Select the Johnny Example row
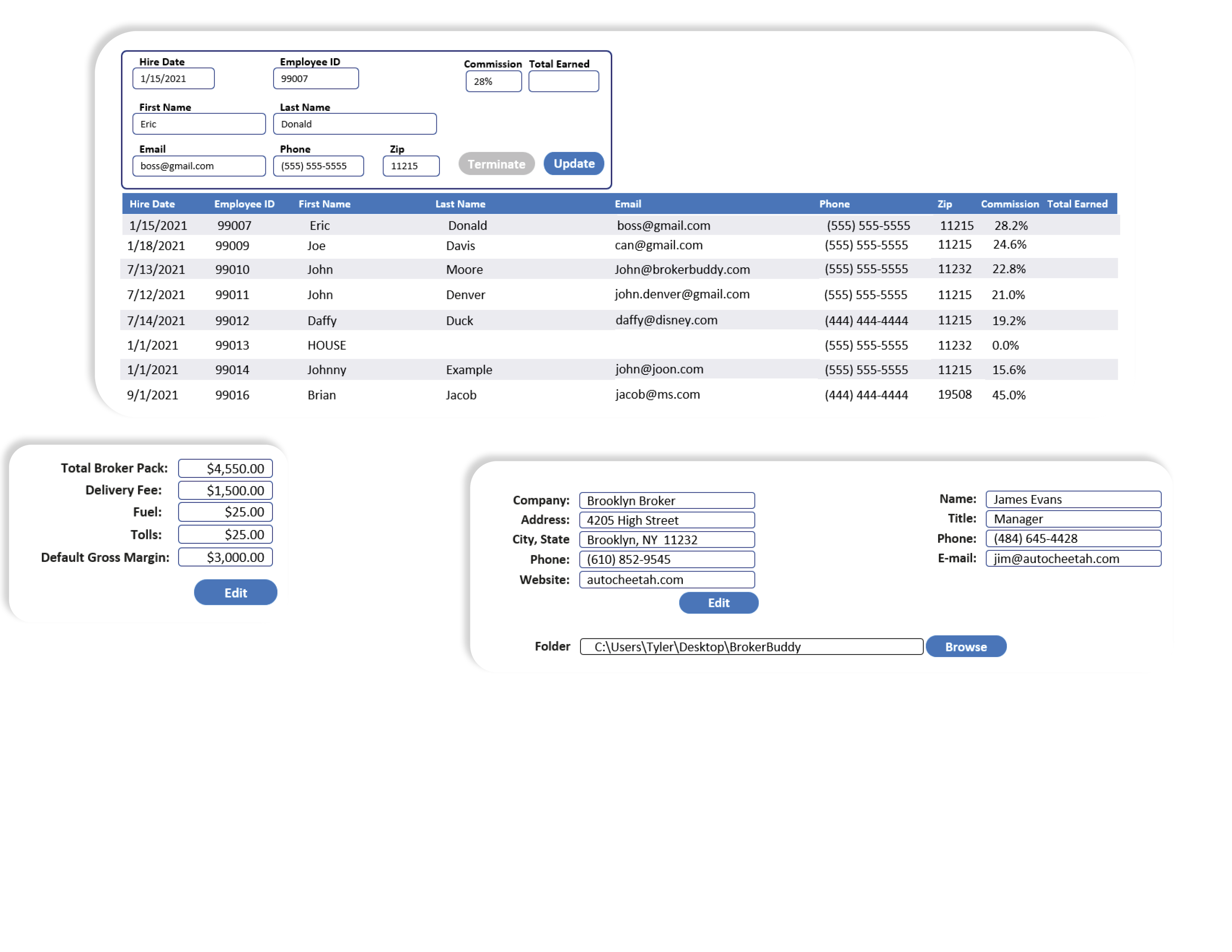Viewport: 1232px width, 952px height. tap(619, 370)
